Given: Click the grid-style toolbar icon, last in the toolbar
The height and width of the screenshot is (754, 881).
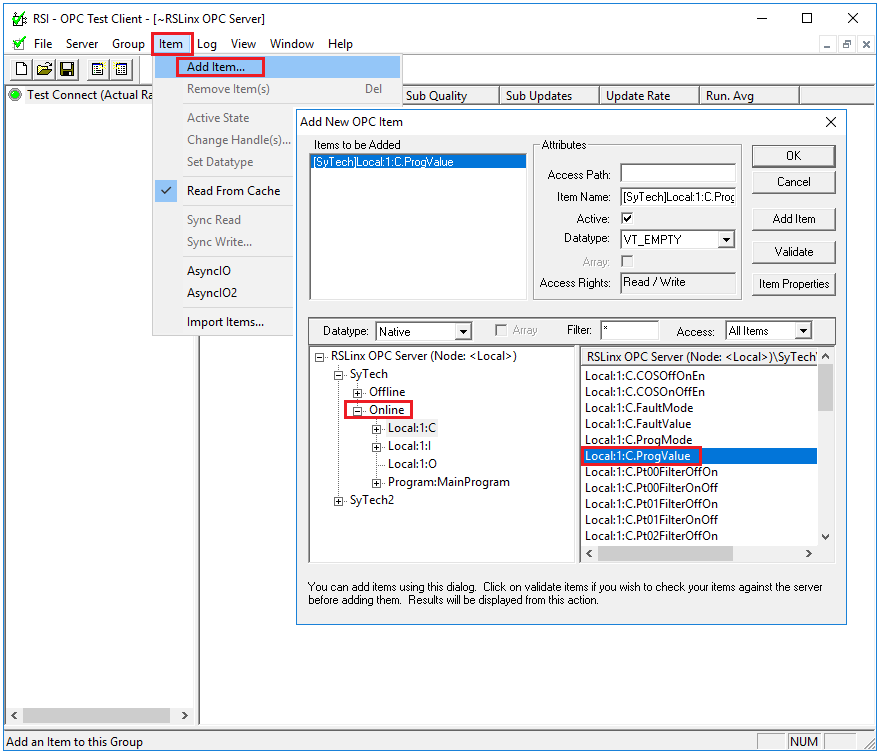Looking at the screenshot, I should coord(121,69).
